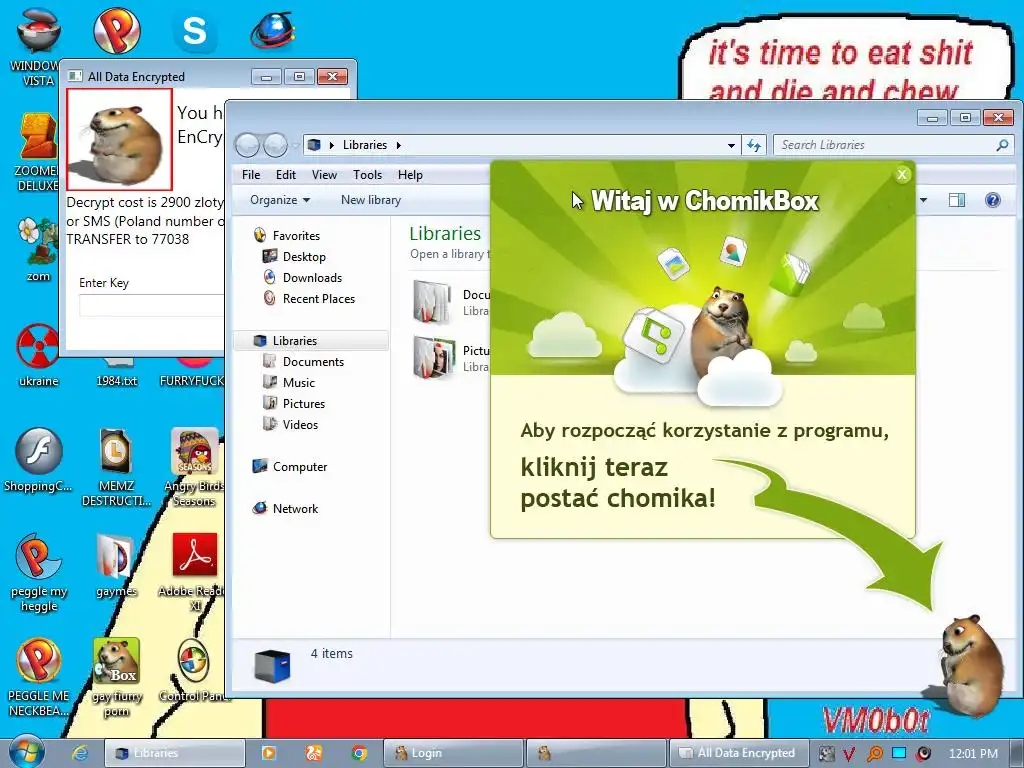This screenshot has height=768, width=1024.
Task: Open the Skype desktop icon
Action: [x=195, y=30]
